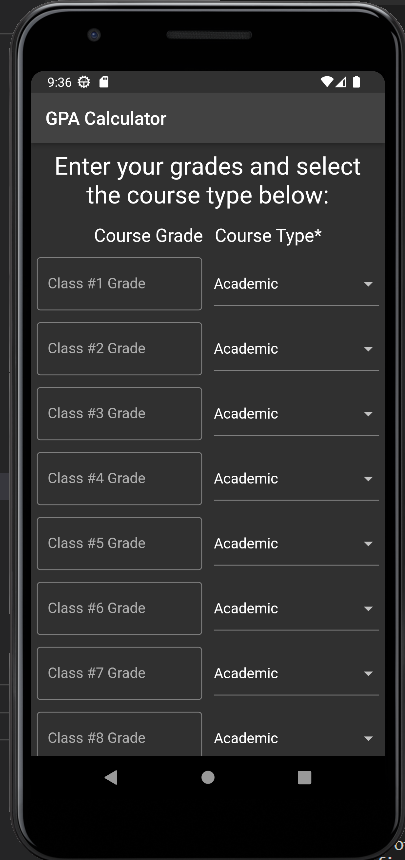Select the Class #4 Grade text box

tap(120, 478)
